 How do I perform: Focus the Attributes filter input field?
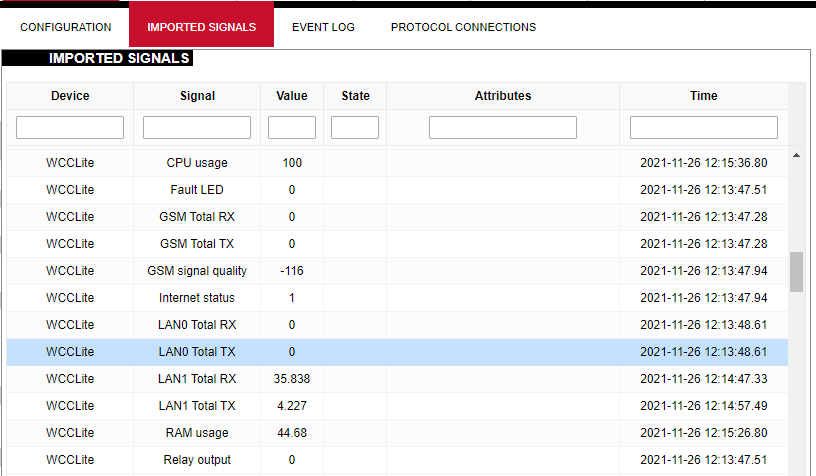(x=503, y=127)
